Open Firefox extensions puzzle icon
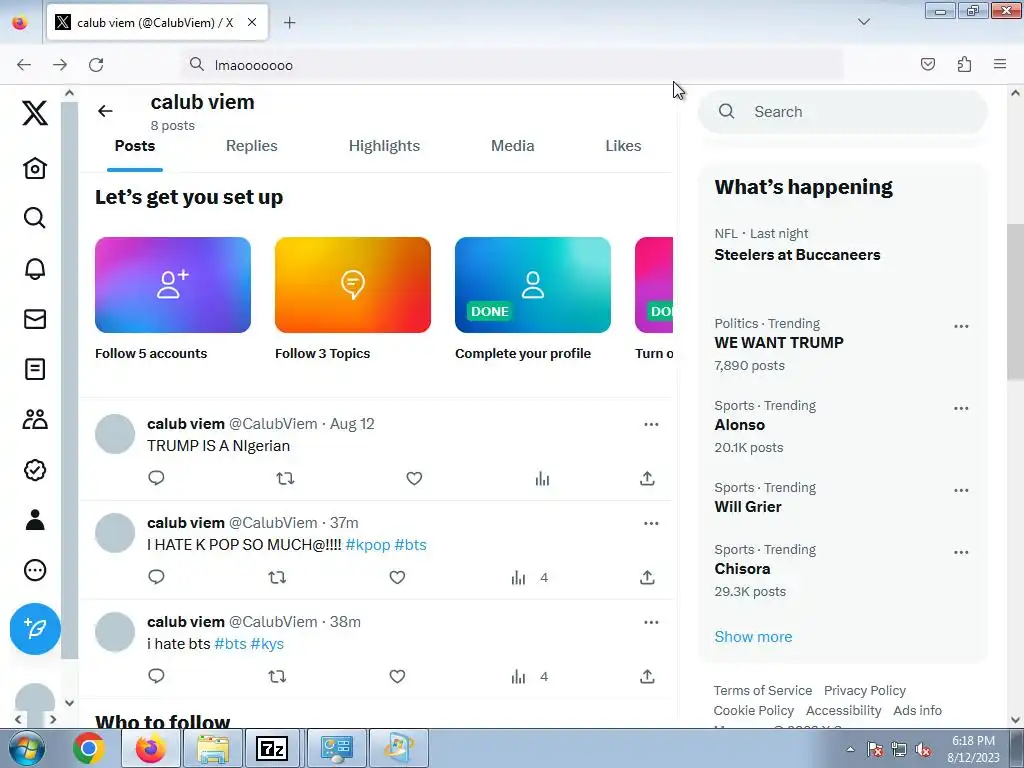This screenshot has width=1024, height=768. (x=964, y=64)
